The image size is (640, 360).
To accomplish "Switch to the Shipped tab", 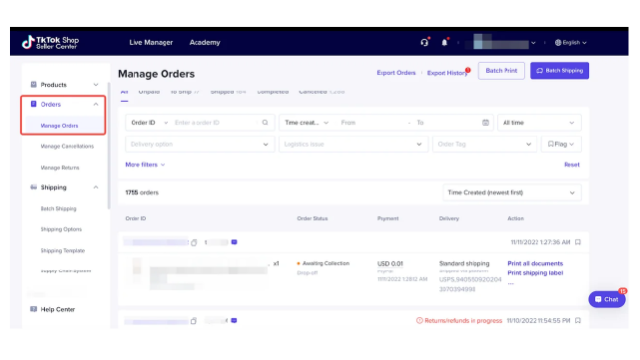I will pyautogui.click(x=228, y=92).
